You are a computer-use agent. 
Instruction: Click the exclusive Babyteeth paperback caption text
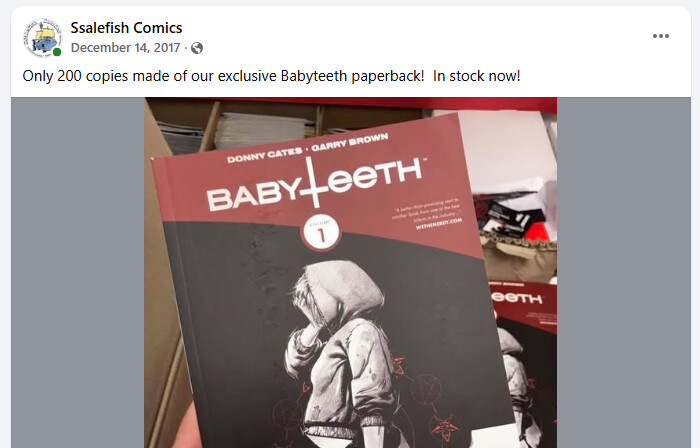(x=271, y=76)
